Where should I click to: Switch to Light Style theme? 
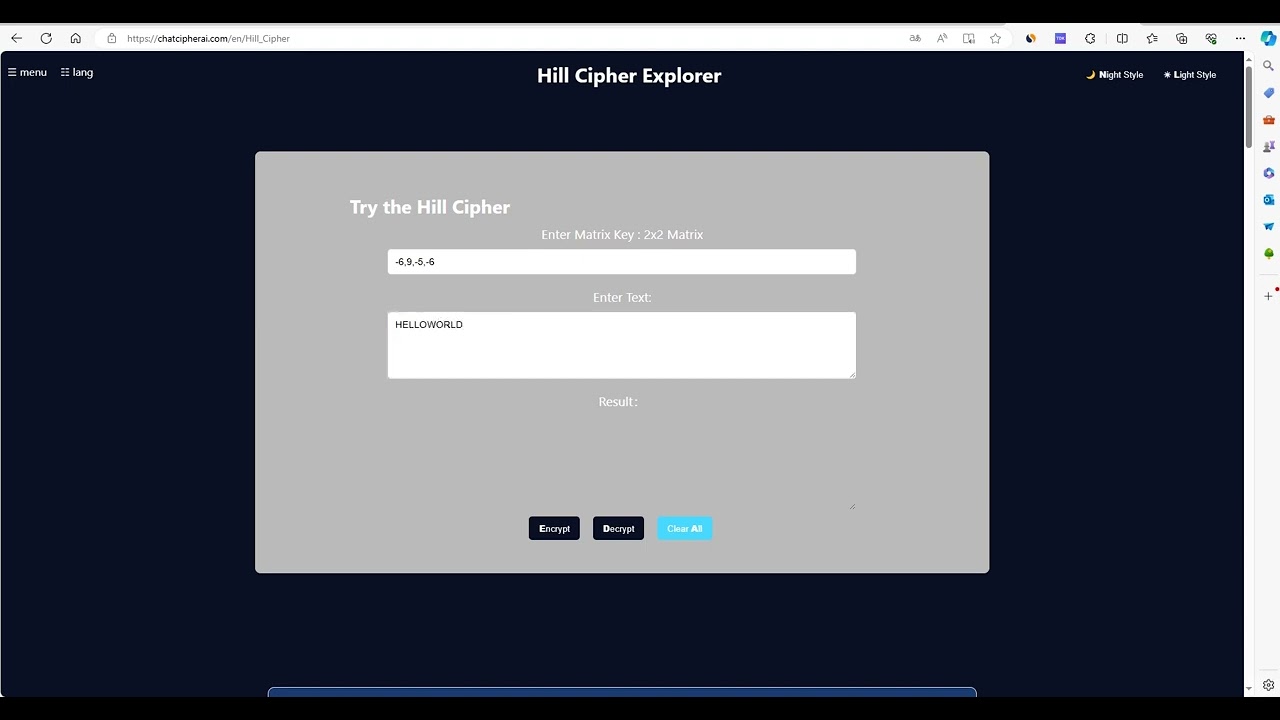click(x=1190, y=75)
